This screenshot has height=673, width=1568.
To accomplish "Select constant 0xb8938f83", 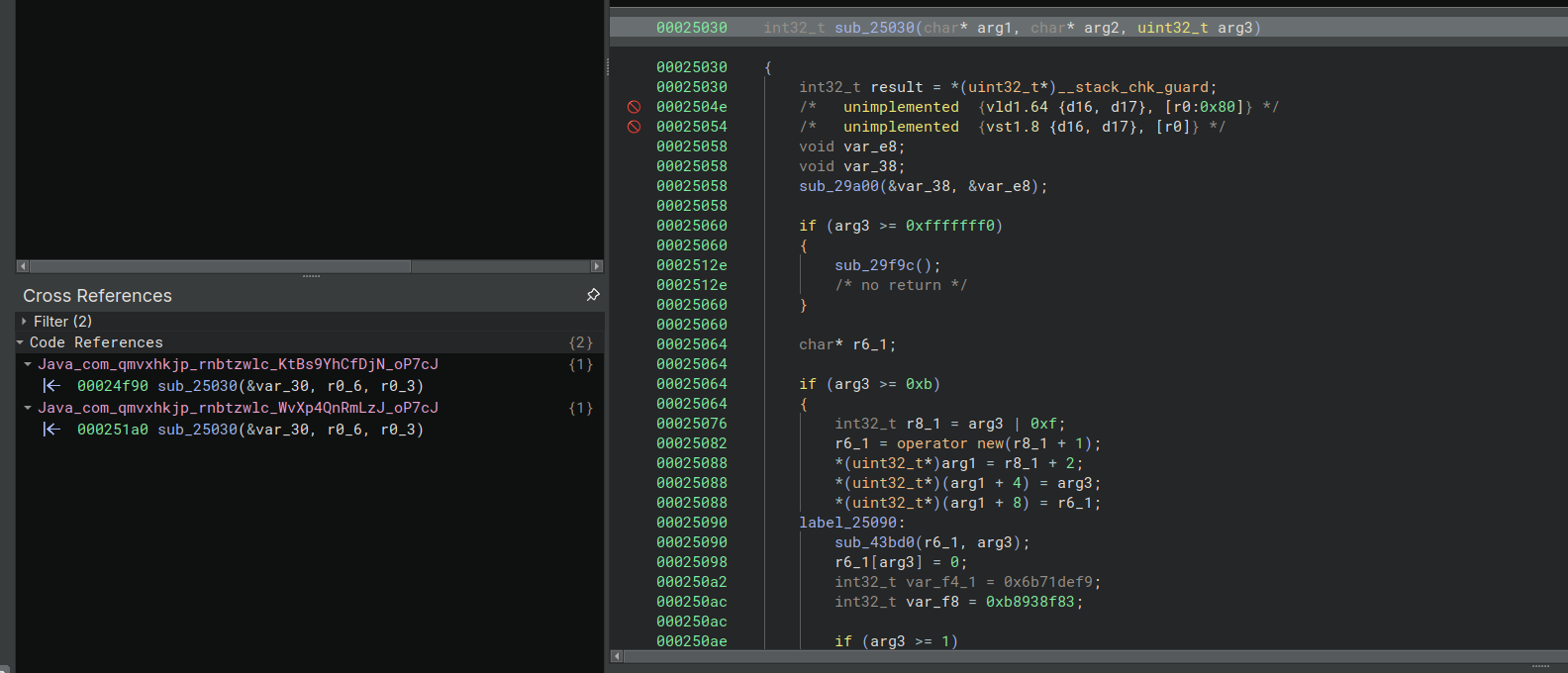I will [x=1030, y=602].
